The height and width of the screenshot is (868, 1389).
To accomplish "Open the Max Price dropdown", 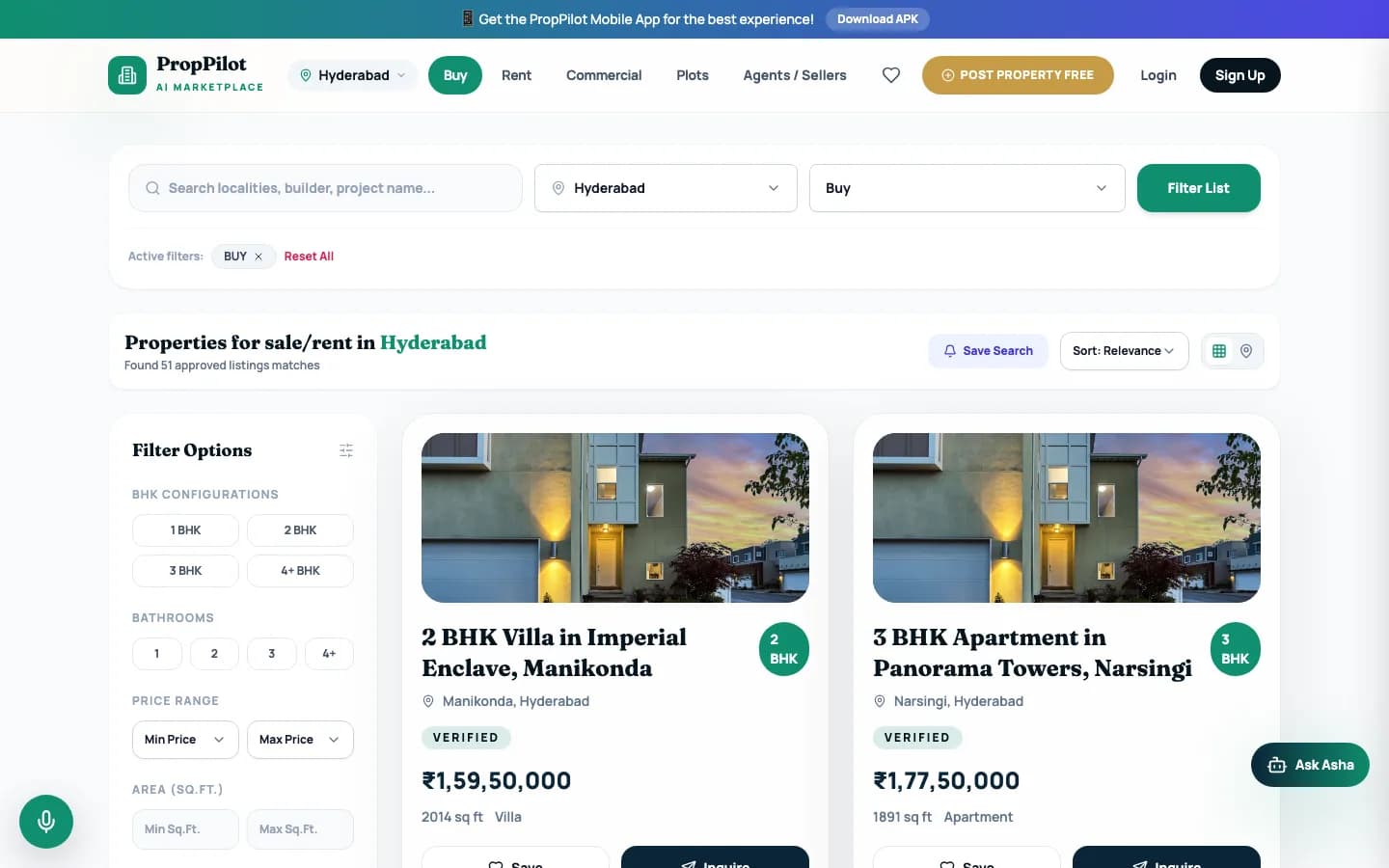I will pyautogui.click(x=300, y=740).
